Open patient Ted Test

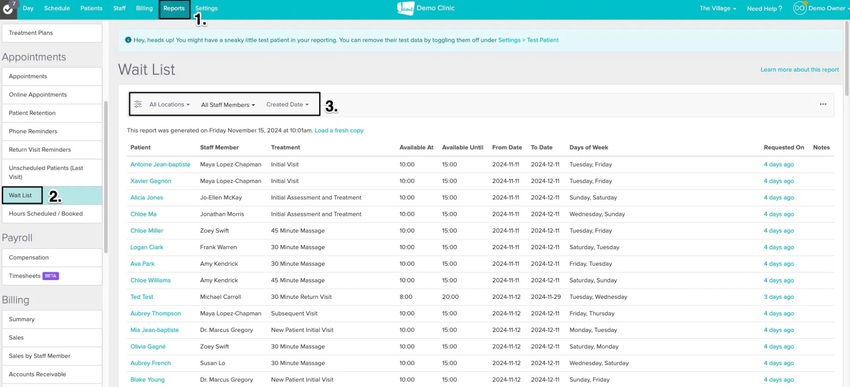pyautogui.click(x=142, y=297)
